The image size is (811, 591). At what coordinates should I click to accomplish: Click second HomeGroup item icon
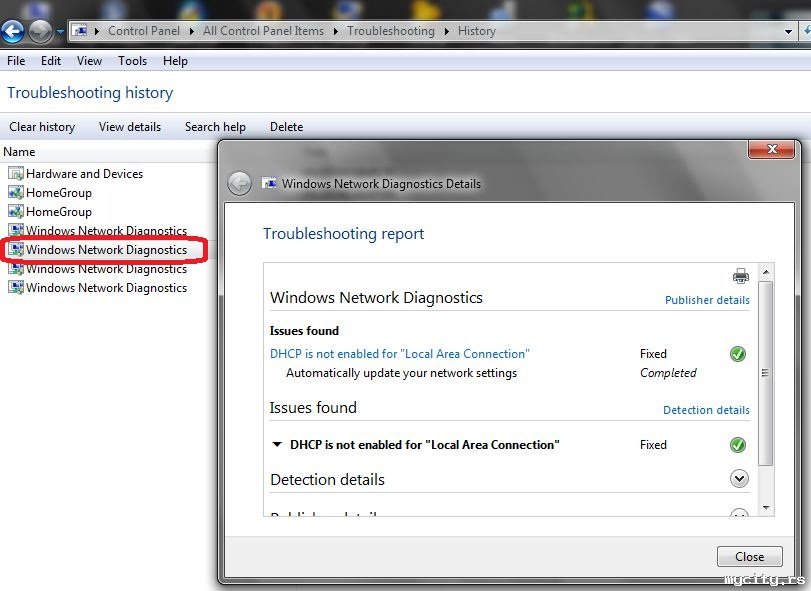coord(16,212)
